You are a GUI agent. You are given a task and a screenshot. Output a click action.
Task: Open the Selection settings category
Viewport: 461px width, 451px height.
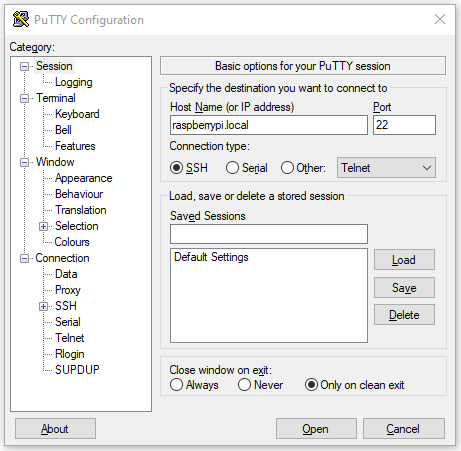(77, 226)
